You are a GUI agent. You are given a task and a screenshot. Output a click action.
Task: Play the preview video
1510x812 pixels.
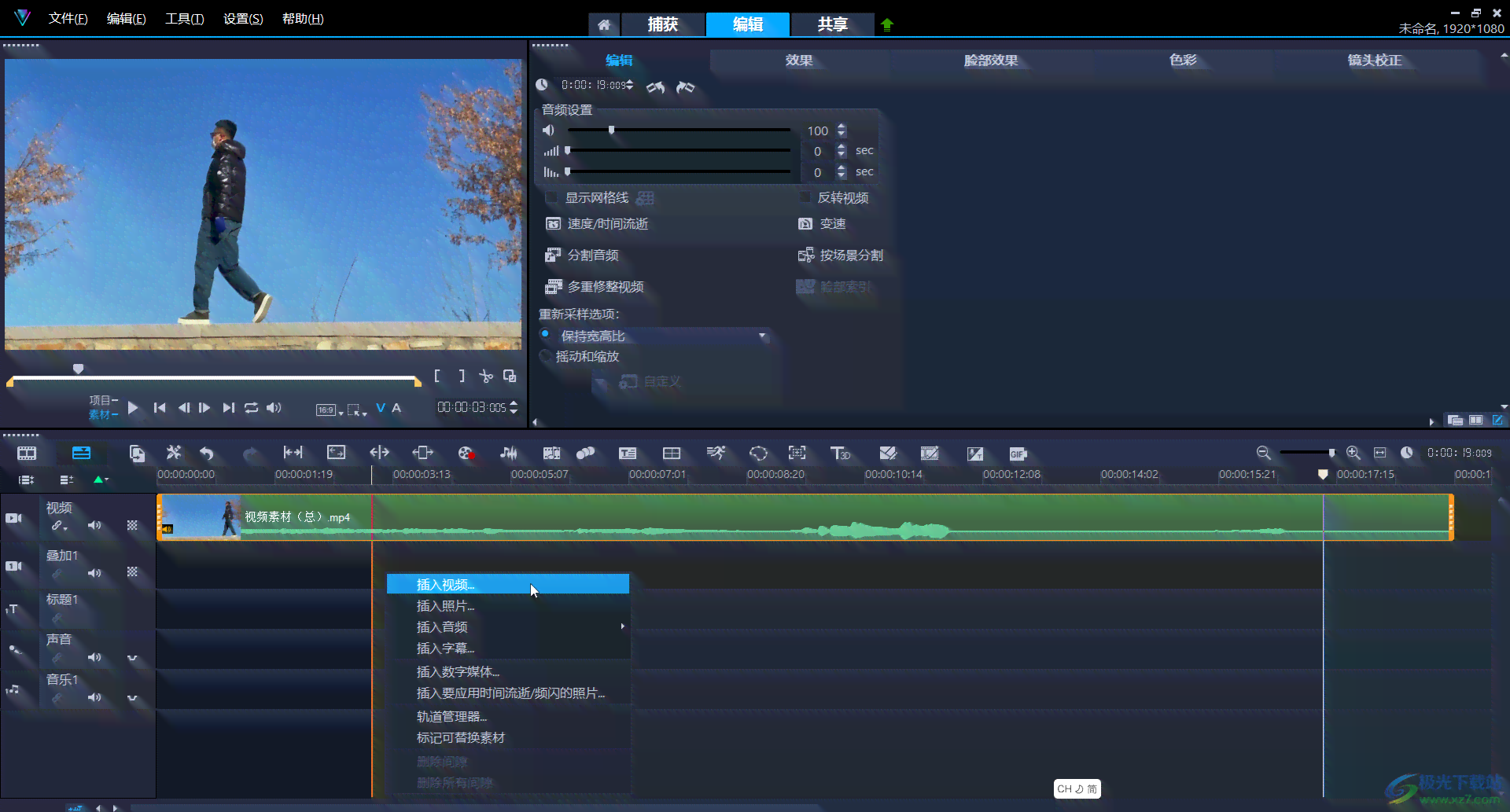[133, 408]
